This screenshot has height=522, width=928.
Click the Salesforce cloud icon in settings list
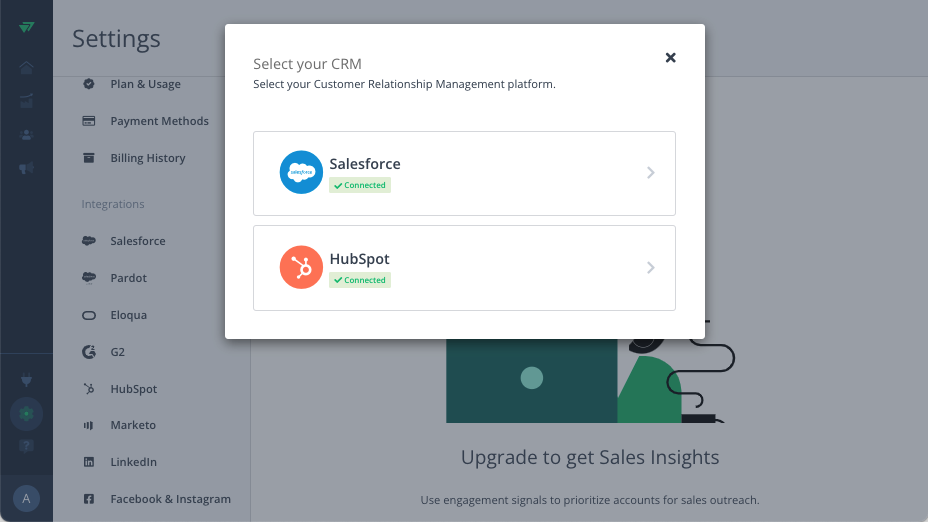point(89,241)
